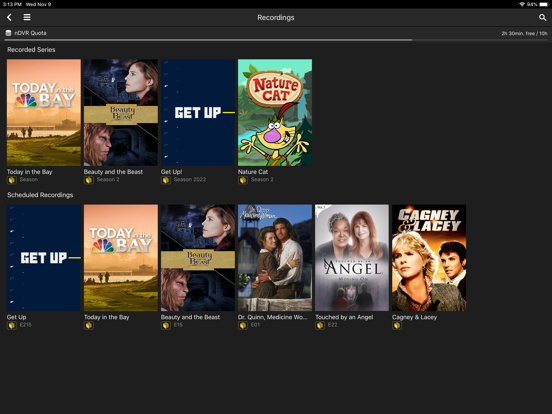Open Dr. Quinn, Medicine Woman poster
Image resolution: width=552 pixels, height=414 pixels.
pos(275,258)
